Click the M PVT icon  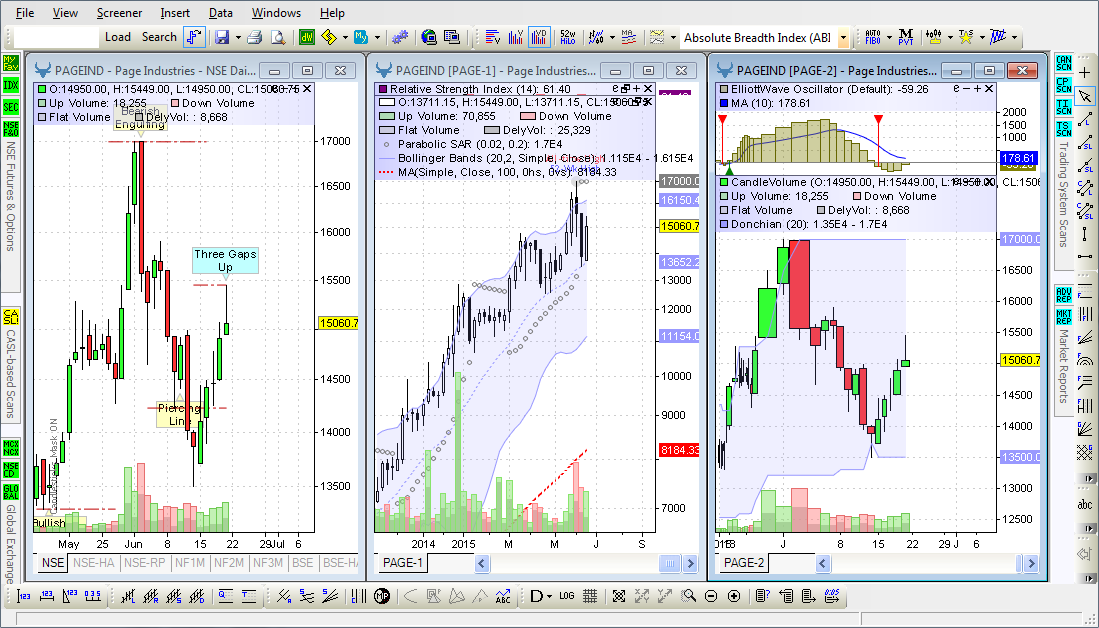(x=906, y=37)
